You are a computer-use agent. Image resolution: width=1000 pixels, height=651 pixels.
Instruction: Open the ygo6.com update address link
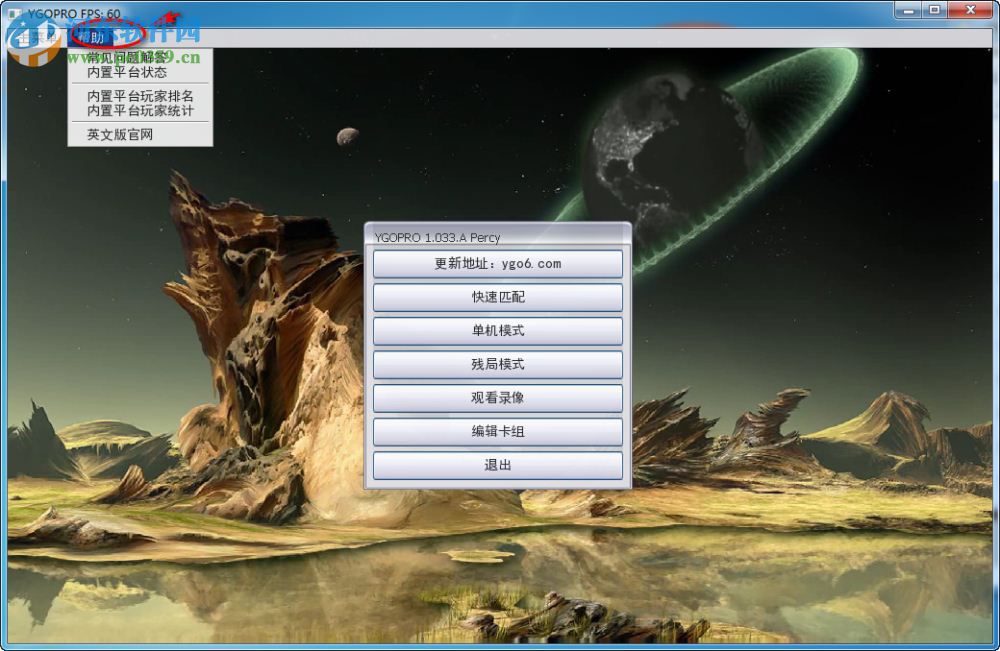coord(497,263)
